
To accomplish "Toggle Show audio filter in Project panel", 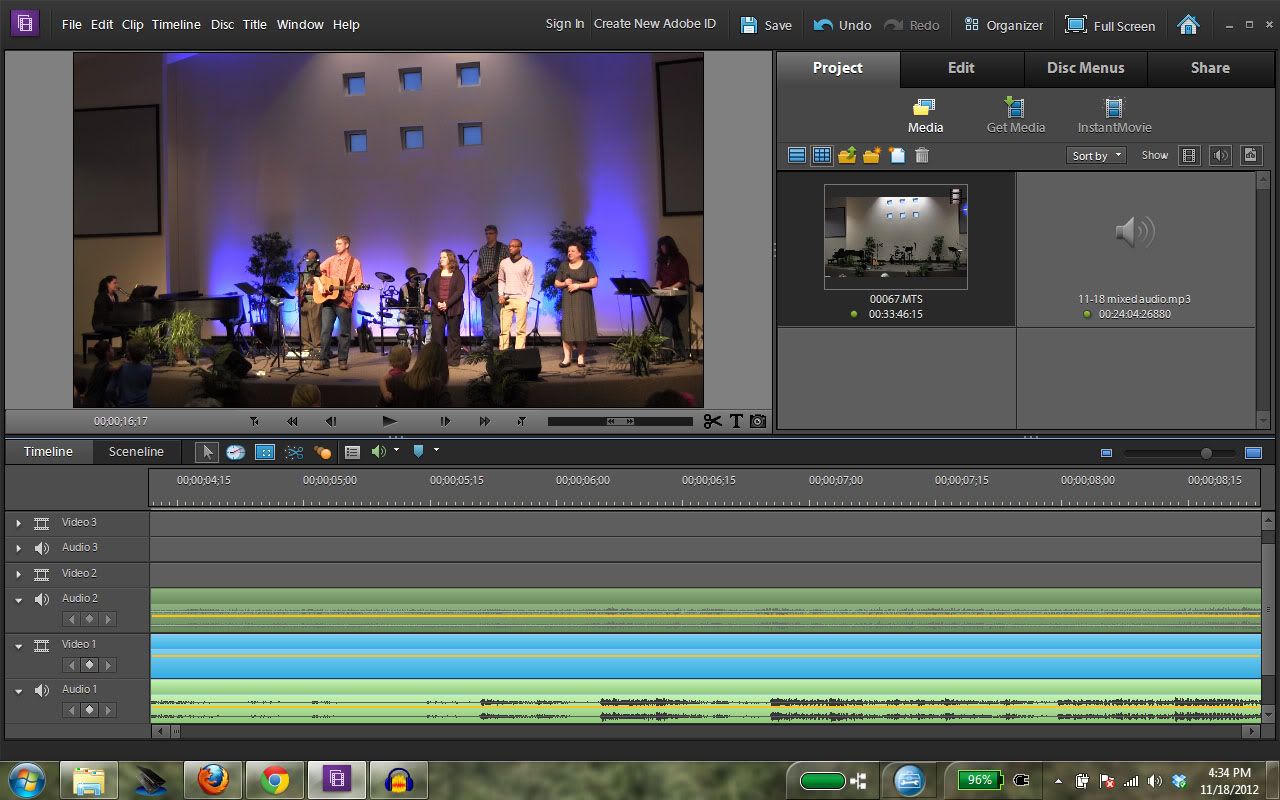I will [x=1220, y=155].
